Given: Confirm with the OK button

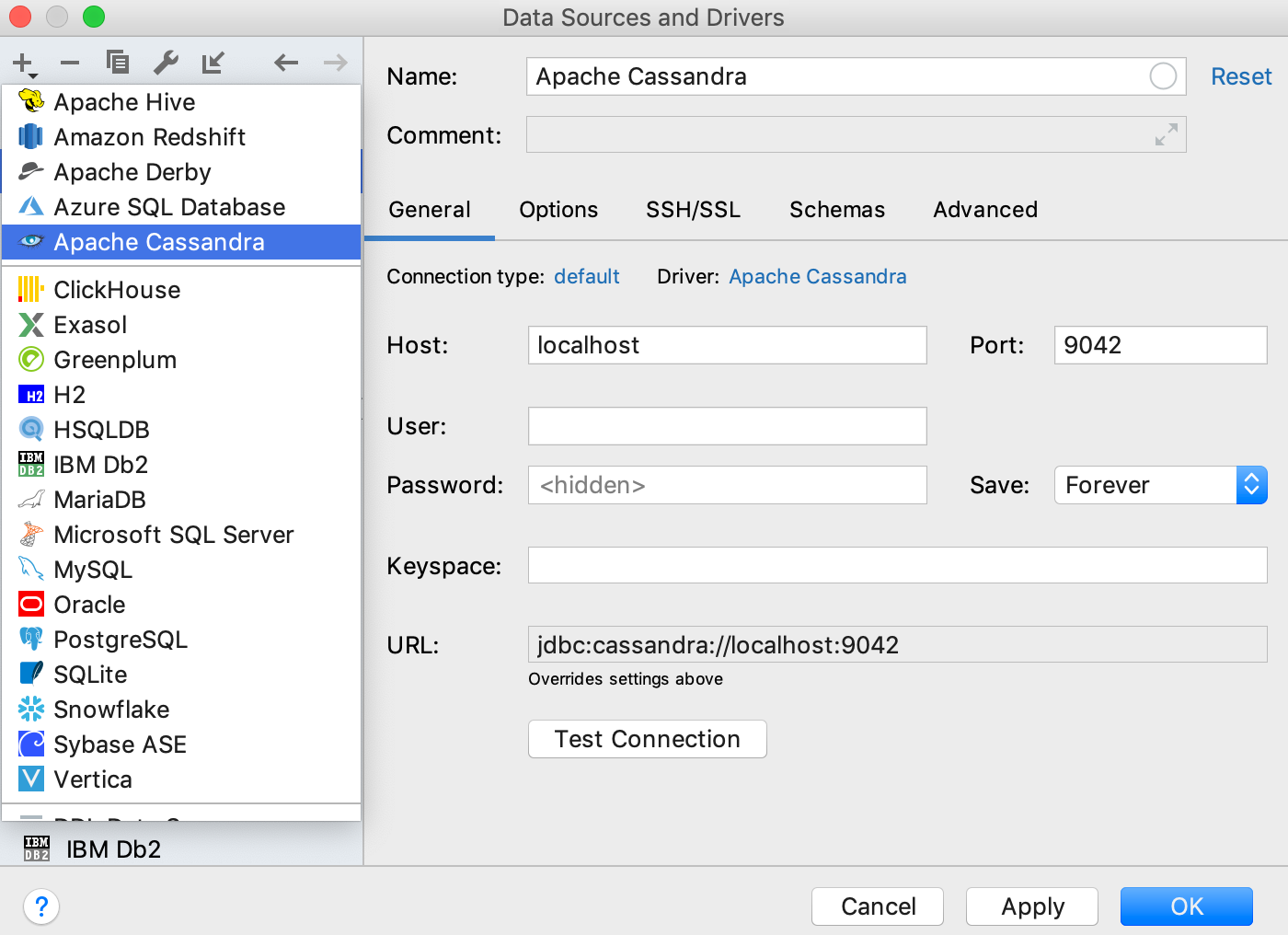Looking at the screenshot, I should (x=1187, y=906).
